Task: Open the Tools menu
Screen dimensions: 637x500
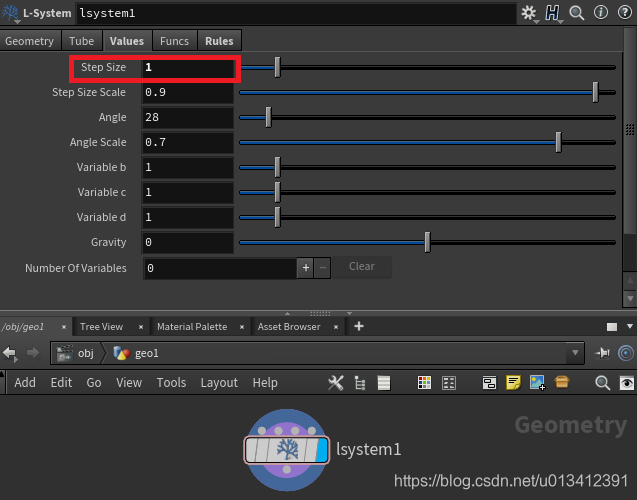Action: (171, 383)
